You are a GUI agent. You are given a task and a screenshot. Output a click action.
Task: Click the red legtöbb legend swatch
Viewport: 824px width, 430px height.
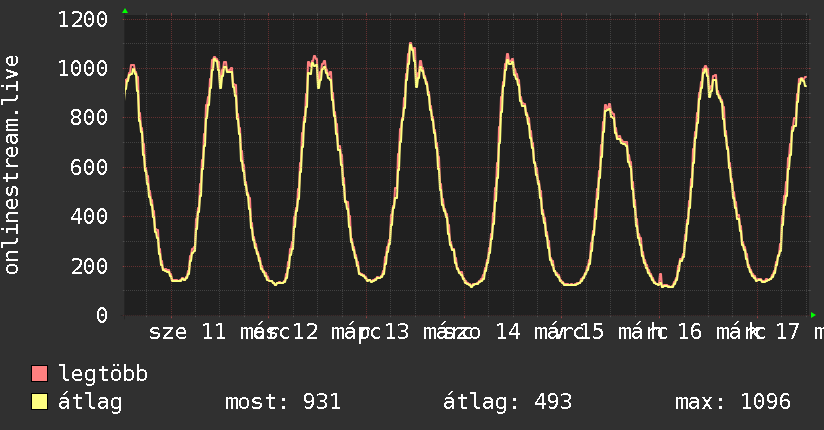point(40,375)
